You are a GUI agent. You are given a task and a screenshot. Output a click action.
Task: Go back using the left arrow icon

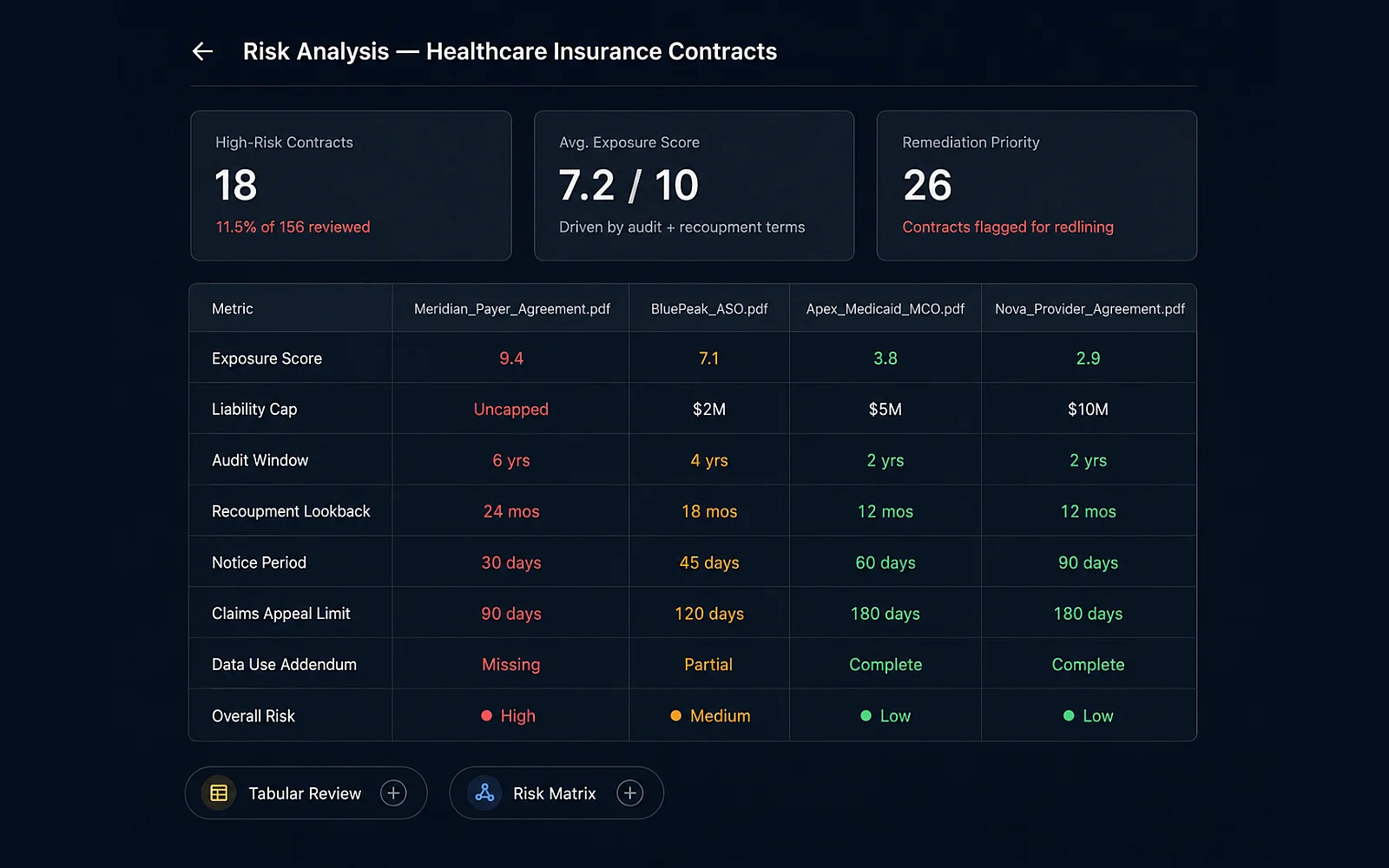(202, 51)
